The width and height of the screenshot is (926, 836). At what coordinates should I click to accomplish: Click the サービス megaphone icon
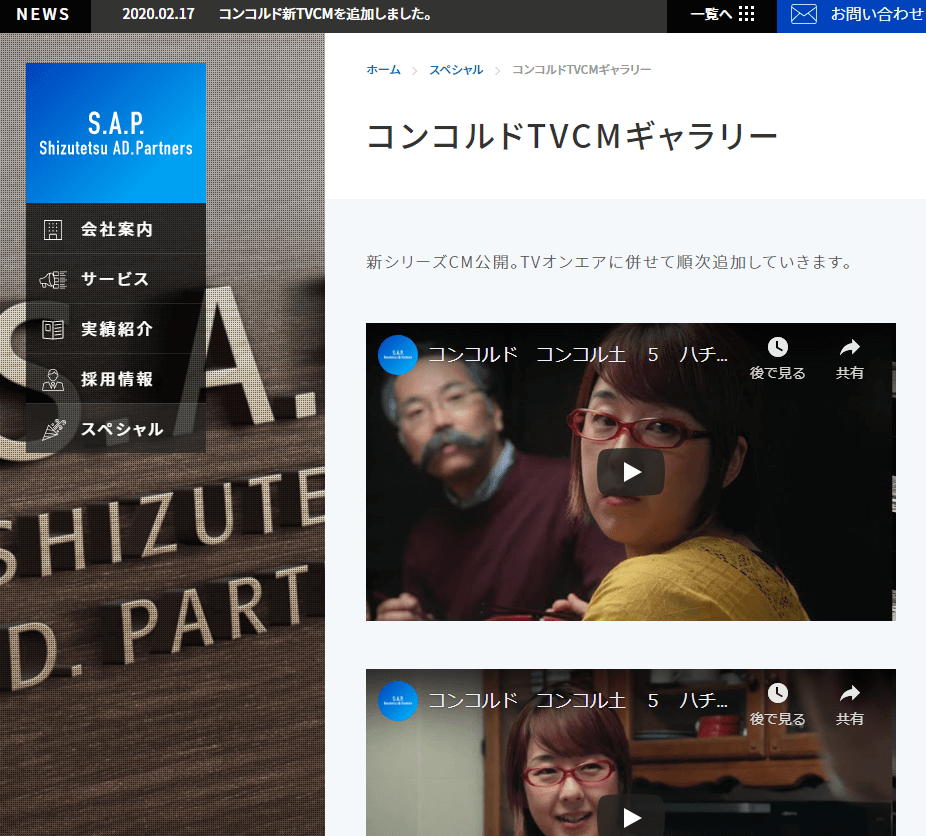53,279
